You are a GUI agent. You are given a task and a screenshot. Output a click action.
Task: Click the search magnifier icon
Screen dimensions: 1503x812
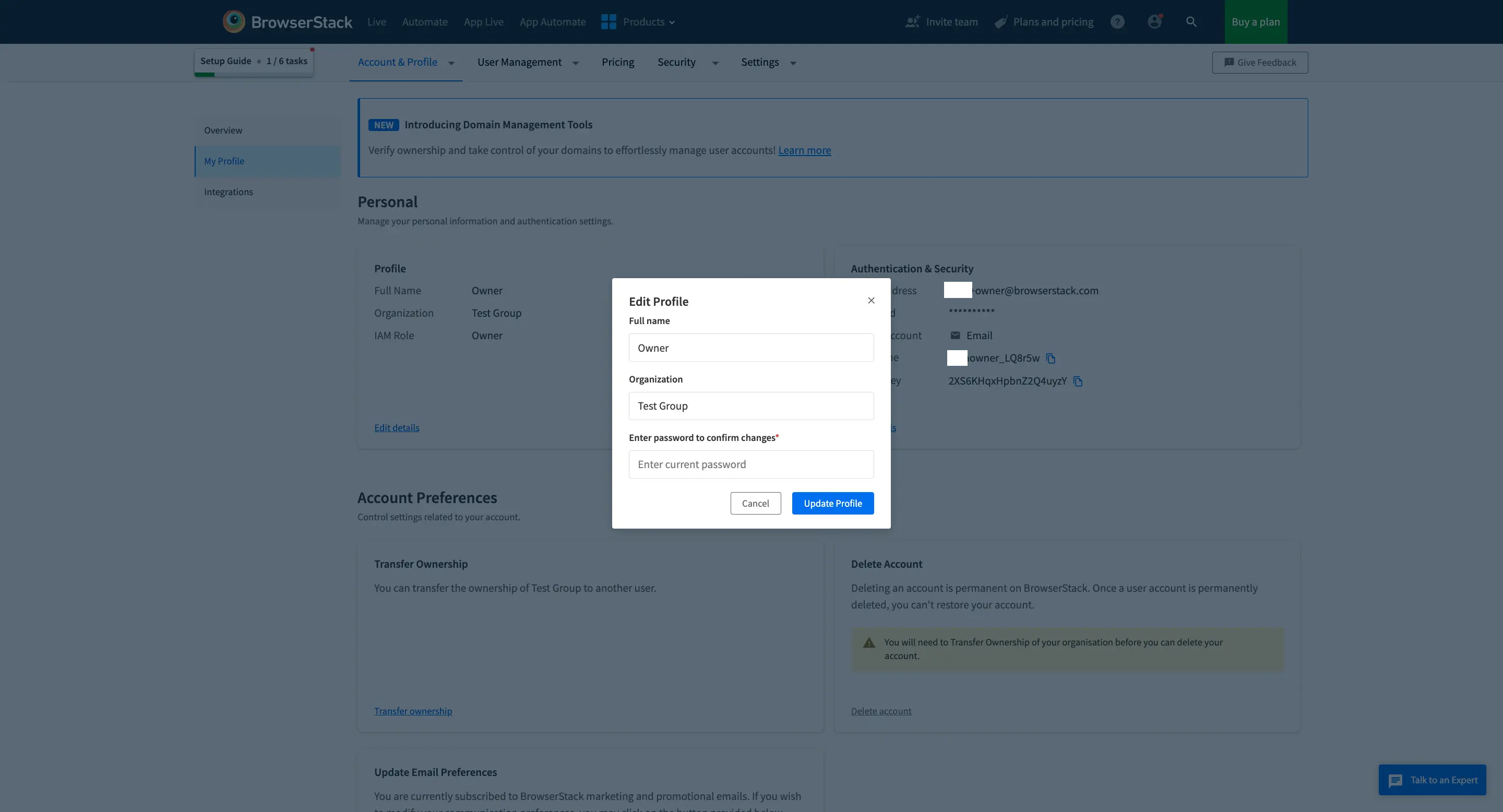(1191, 21)
